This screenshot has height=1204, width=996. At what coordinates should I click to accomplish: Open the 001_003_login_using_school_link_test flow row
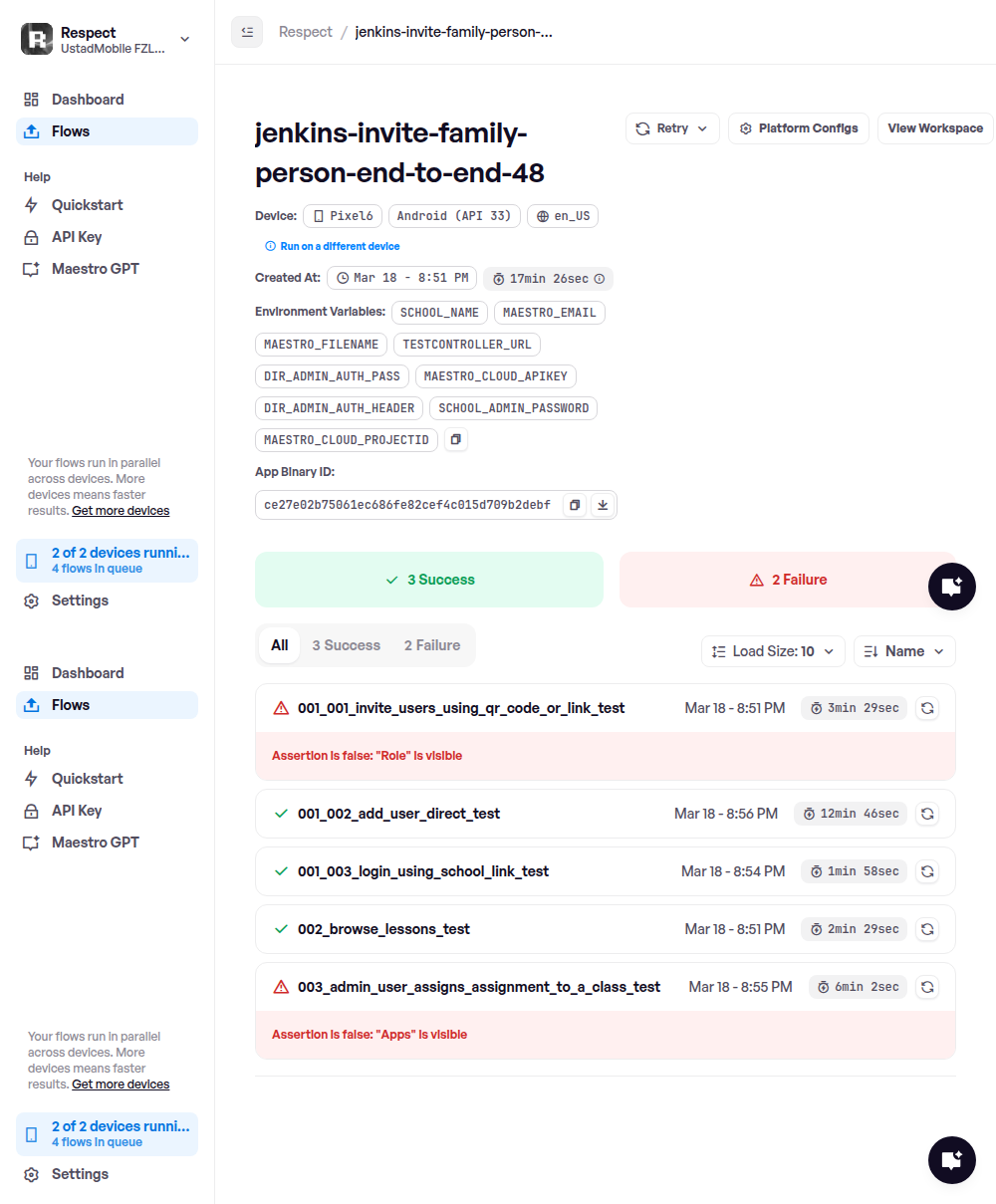tap(423, 871)
